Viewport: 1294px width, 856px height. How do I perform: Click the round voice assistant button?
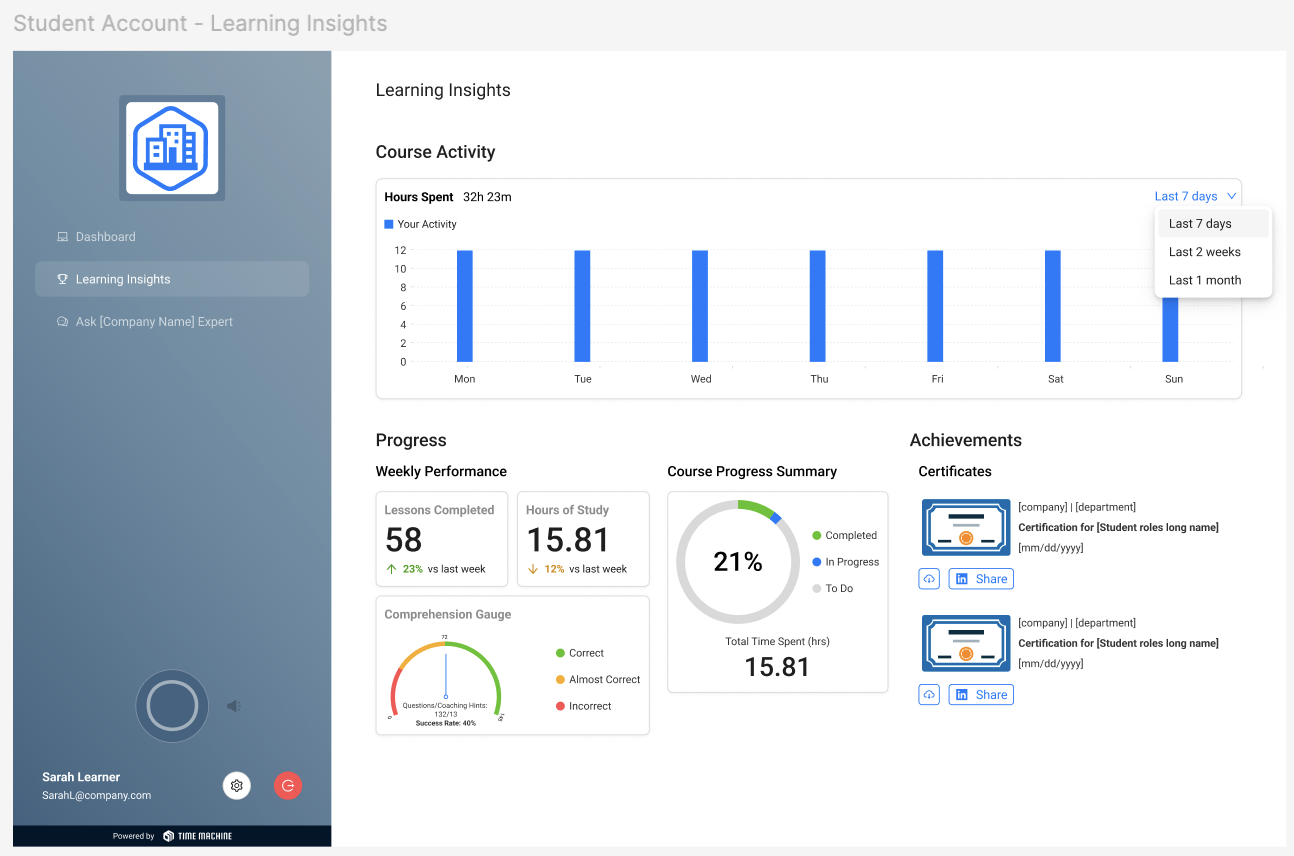[x=172, y=706]
